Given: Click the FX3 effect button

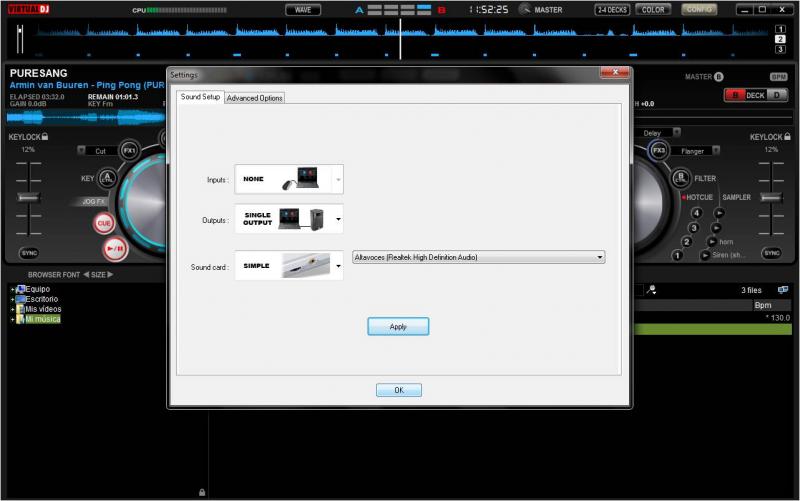Looking at the screenshot, I should click(x=659, y=150).
